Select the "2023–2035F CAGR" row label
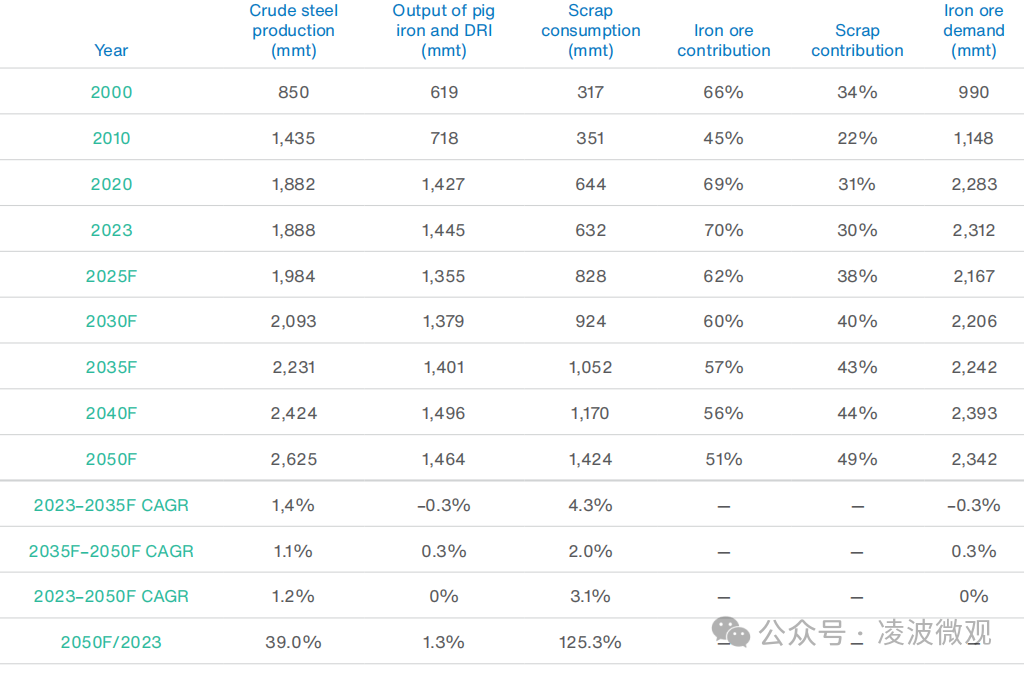The height and width of the screenshot is (674, 1024). tap(111, 505)
